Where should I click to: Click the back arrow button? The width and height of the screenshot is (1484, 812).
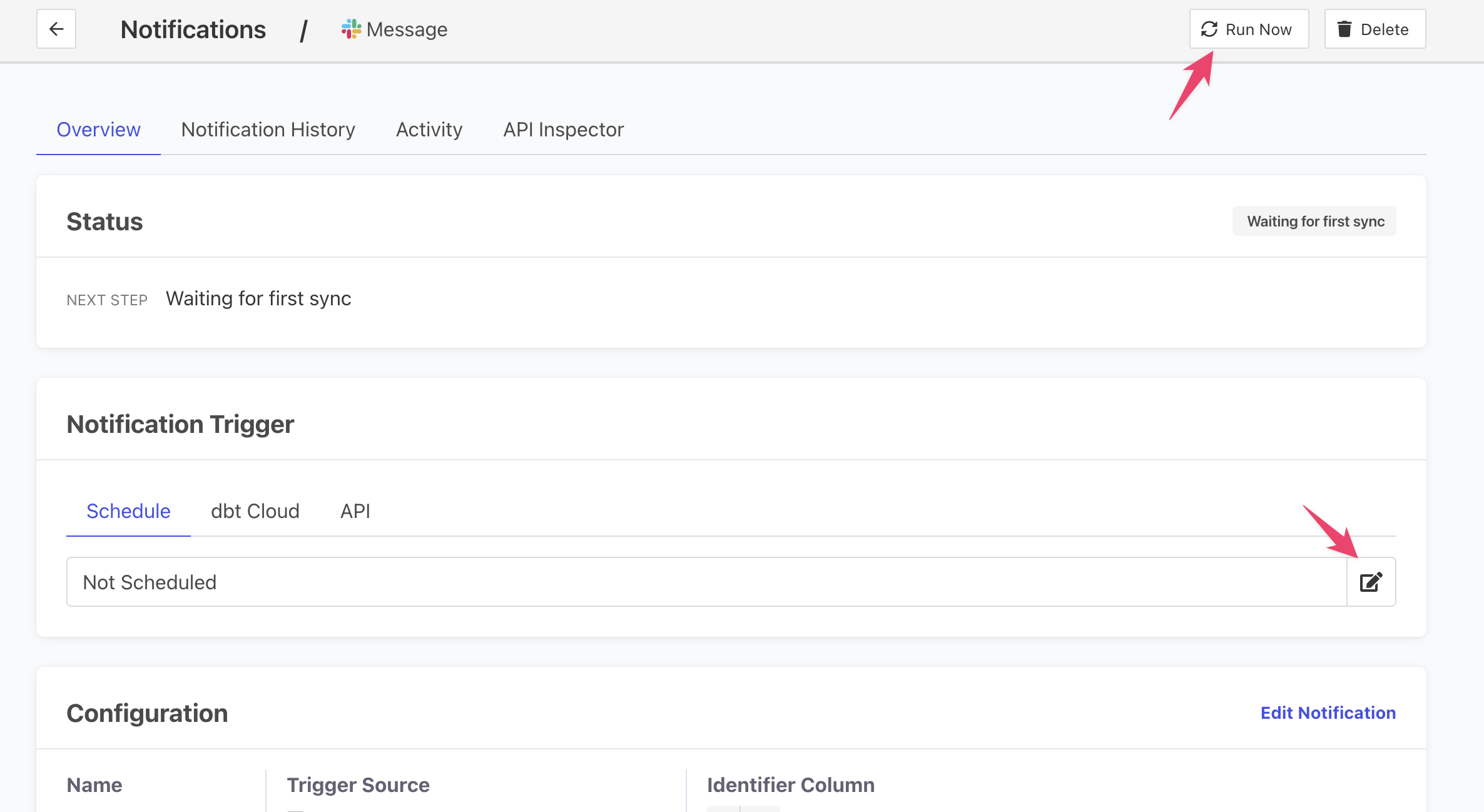[56, 29]
